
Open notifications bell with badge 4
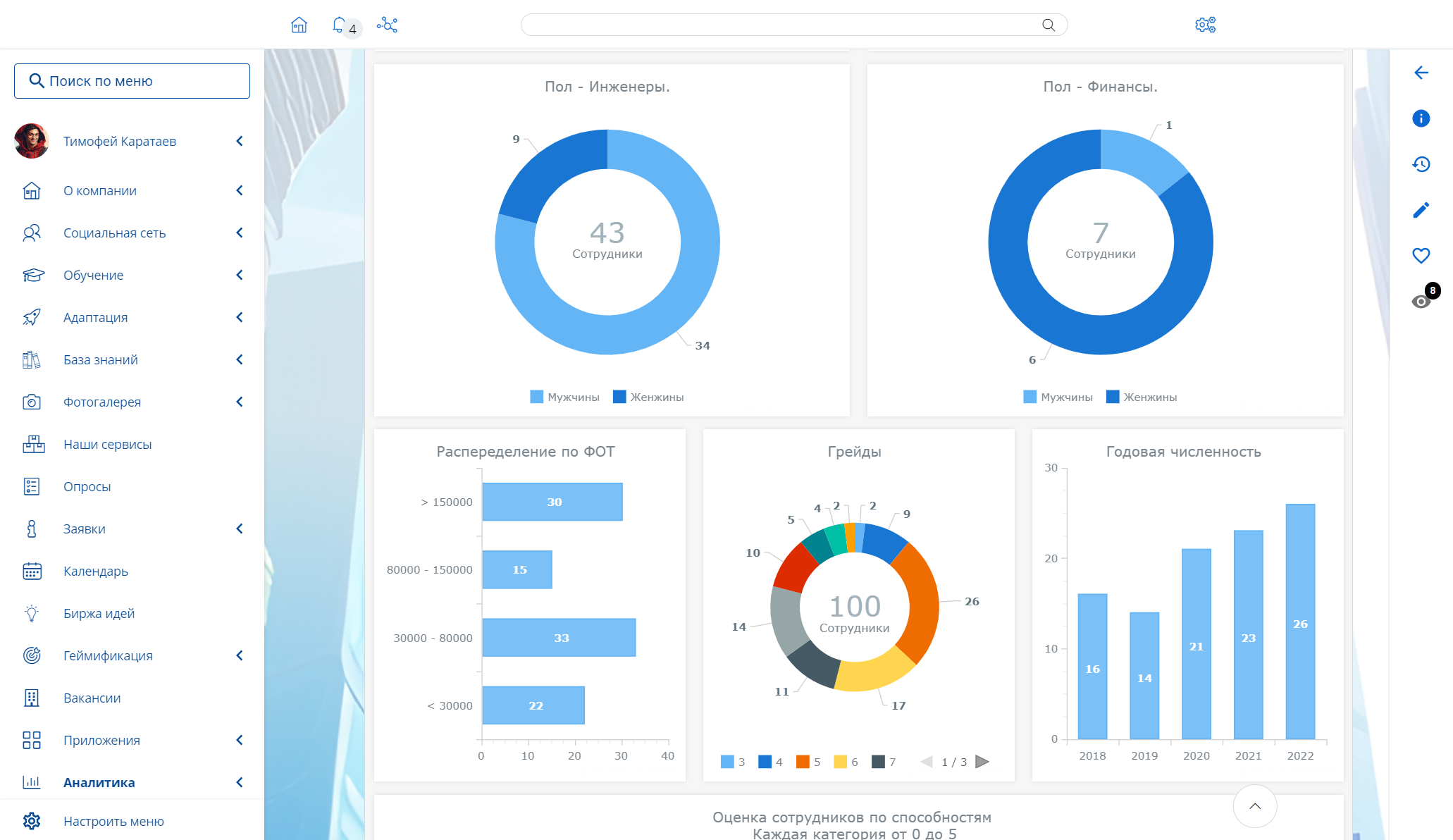point(339,25)
